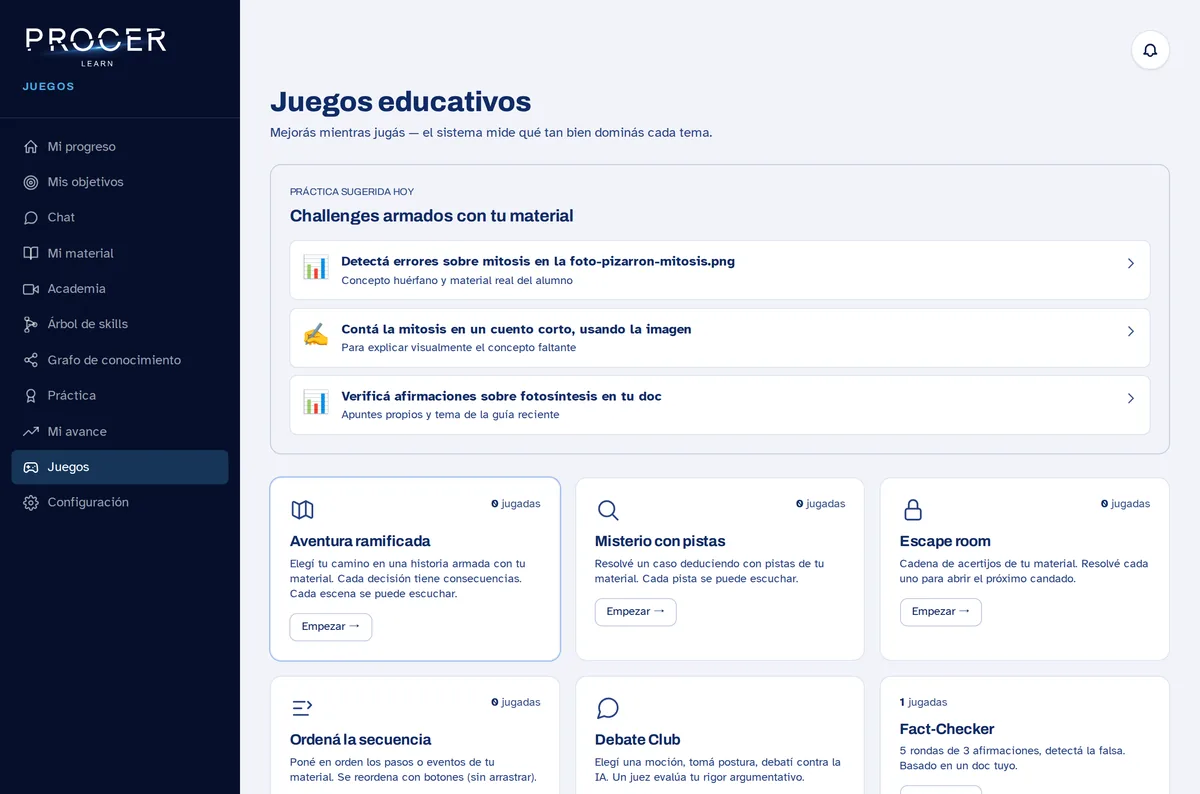Viewport: 1200px width, 794px height.
Task: Click the branch icon beside Árbol de skills
Action: 31,324
